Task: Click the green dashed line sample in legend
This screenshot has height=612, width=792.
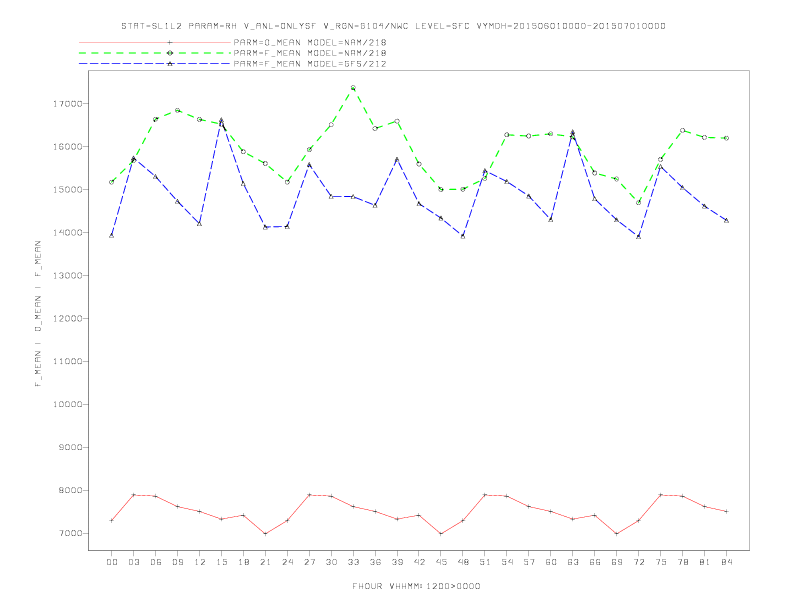Action: pyautogui.click(x=155, y=53)
